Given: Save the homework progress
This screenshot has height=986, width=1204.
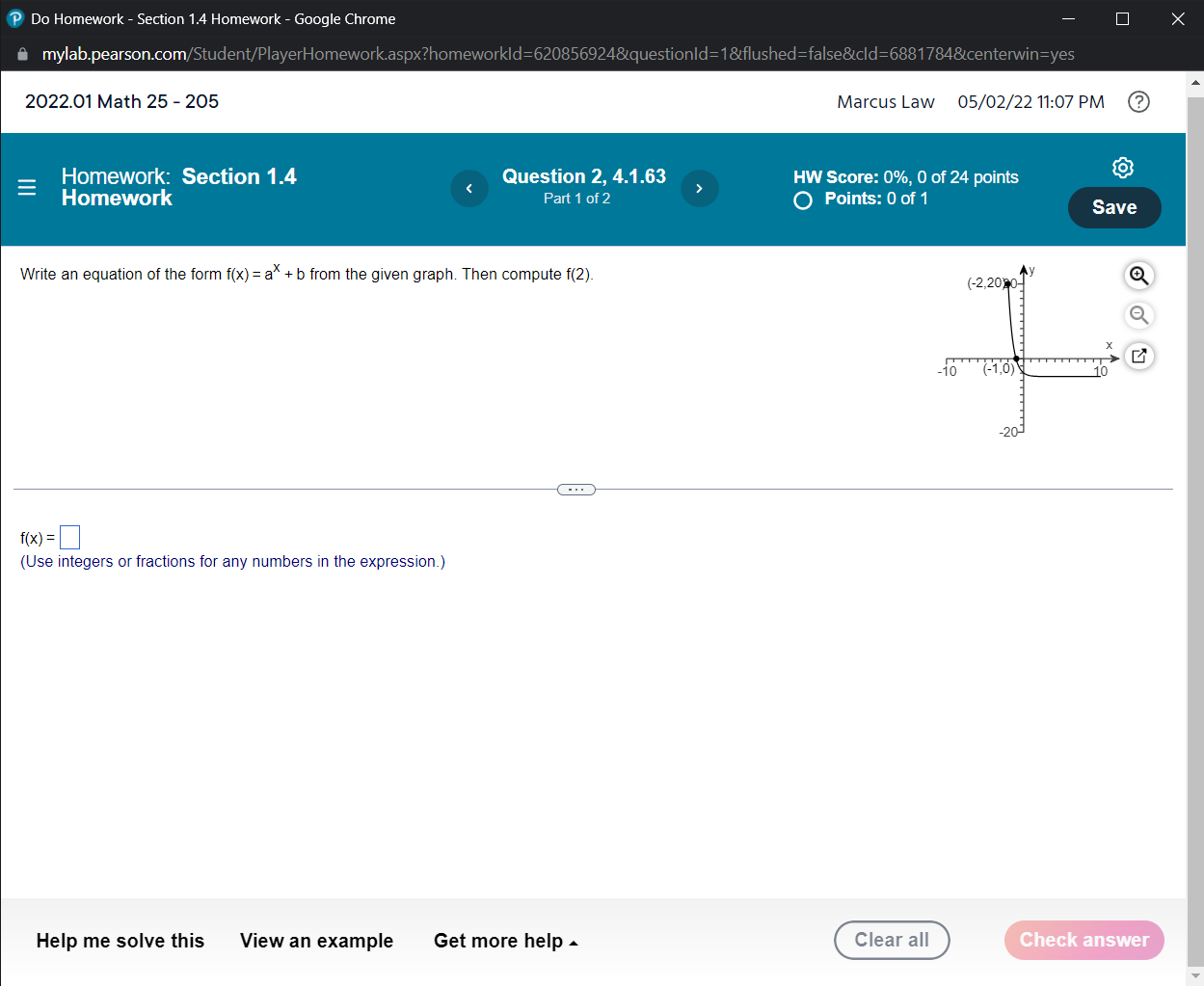Looking at the screenshot, I should (1114, 206).
